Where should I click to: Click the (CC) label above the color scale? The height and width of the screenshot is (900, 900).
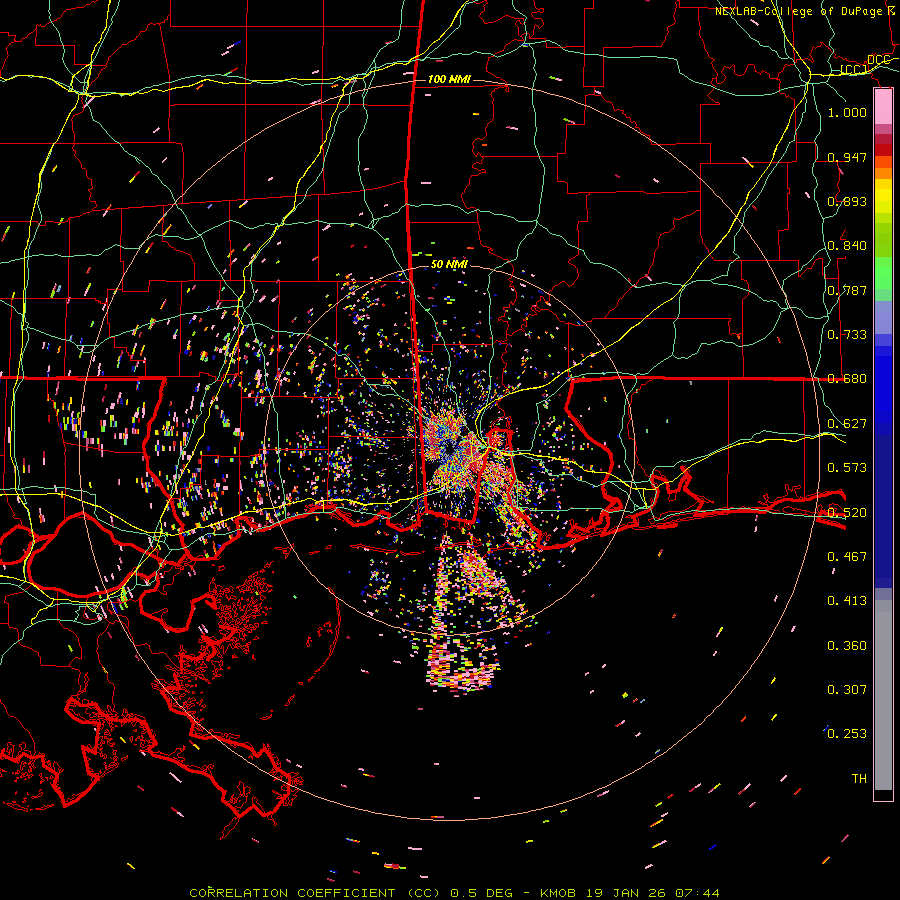[853, 69]
